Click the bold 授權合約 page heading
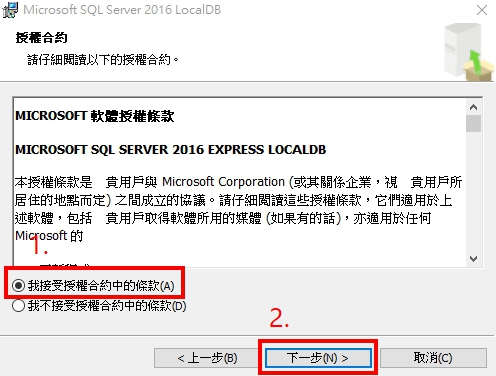Image resolution: width=496 pixels, height=376 pixels. coord(42,38)
